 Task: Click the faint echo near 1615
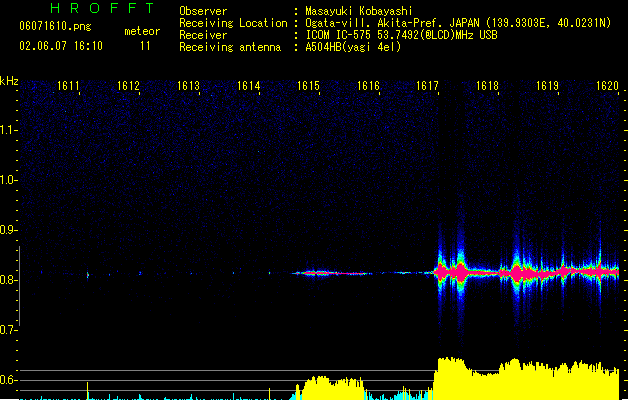(x=316, y=272)
